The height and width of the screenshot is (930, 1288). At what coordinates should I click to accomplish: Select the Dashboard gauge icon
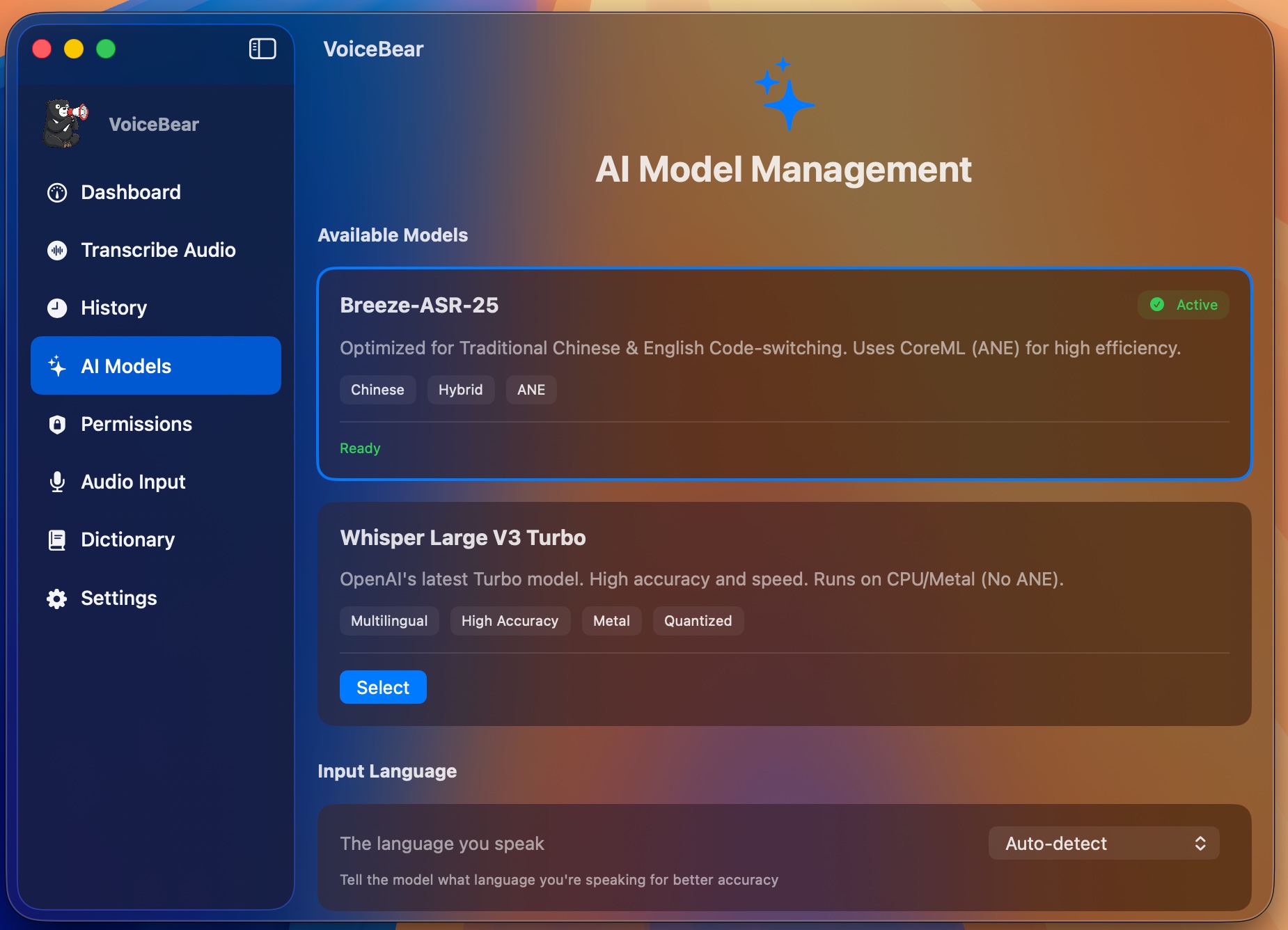pos(56,192)
